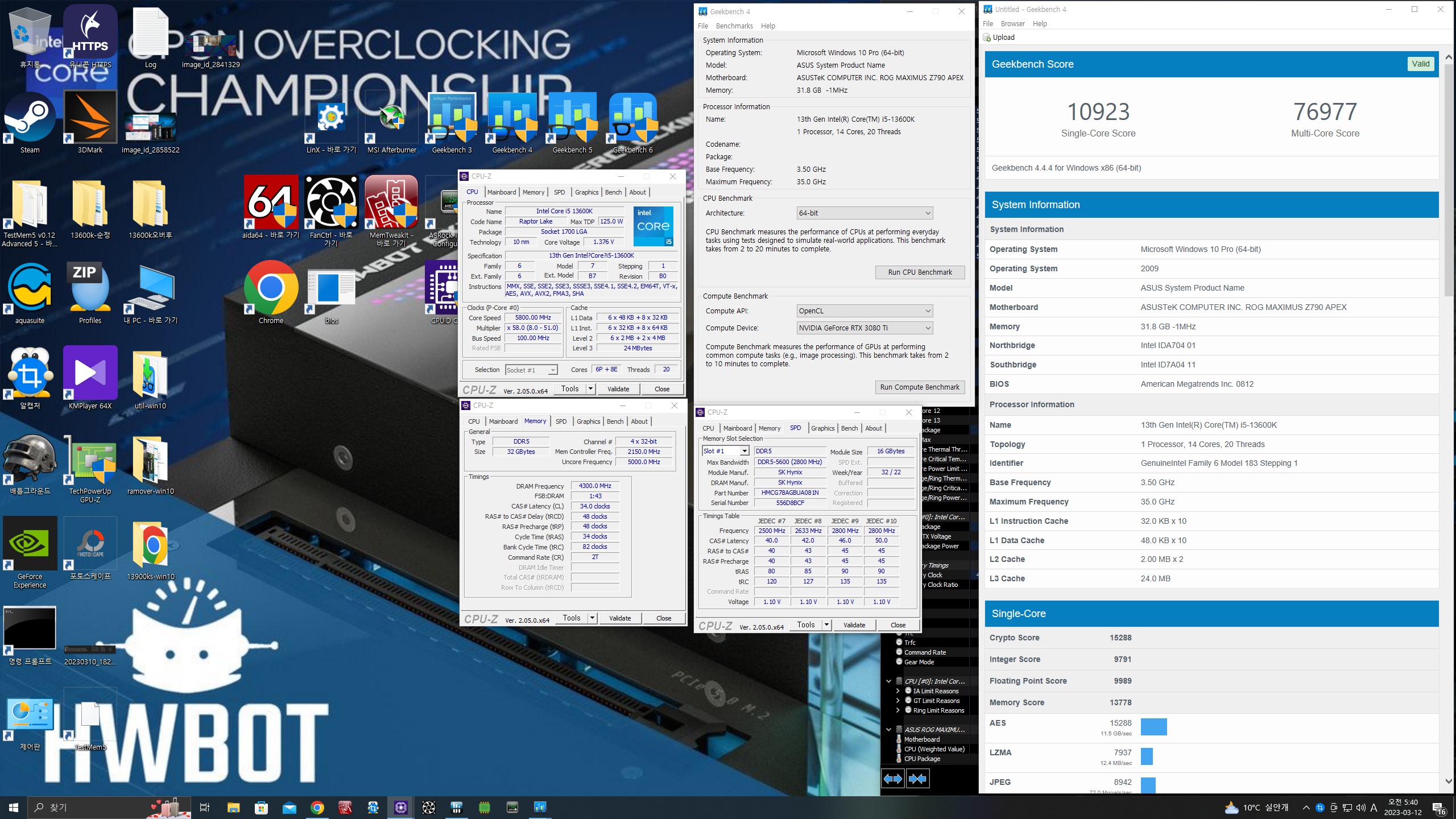This screenshot has height=819, width=1456.
Task: Click the CPU-Z icon in the taskbar
Action: click(400, 807)
